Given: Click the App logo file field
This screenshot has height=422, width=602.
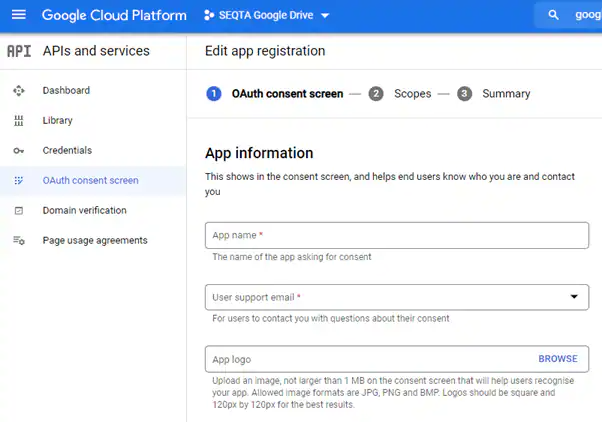Looking at the screenshot, I should tap(397, 359).
